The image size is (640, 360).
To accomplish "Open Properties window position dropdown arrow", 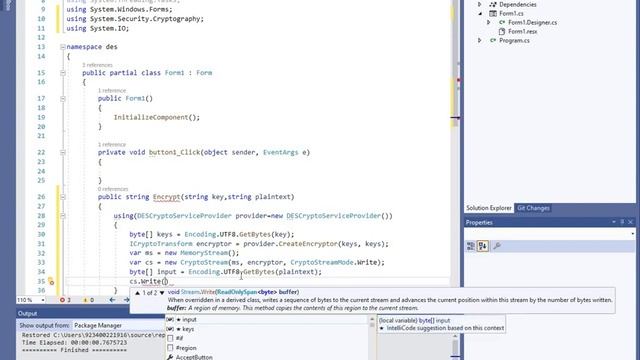I will [x=613, y=222].
